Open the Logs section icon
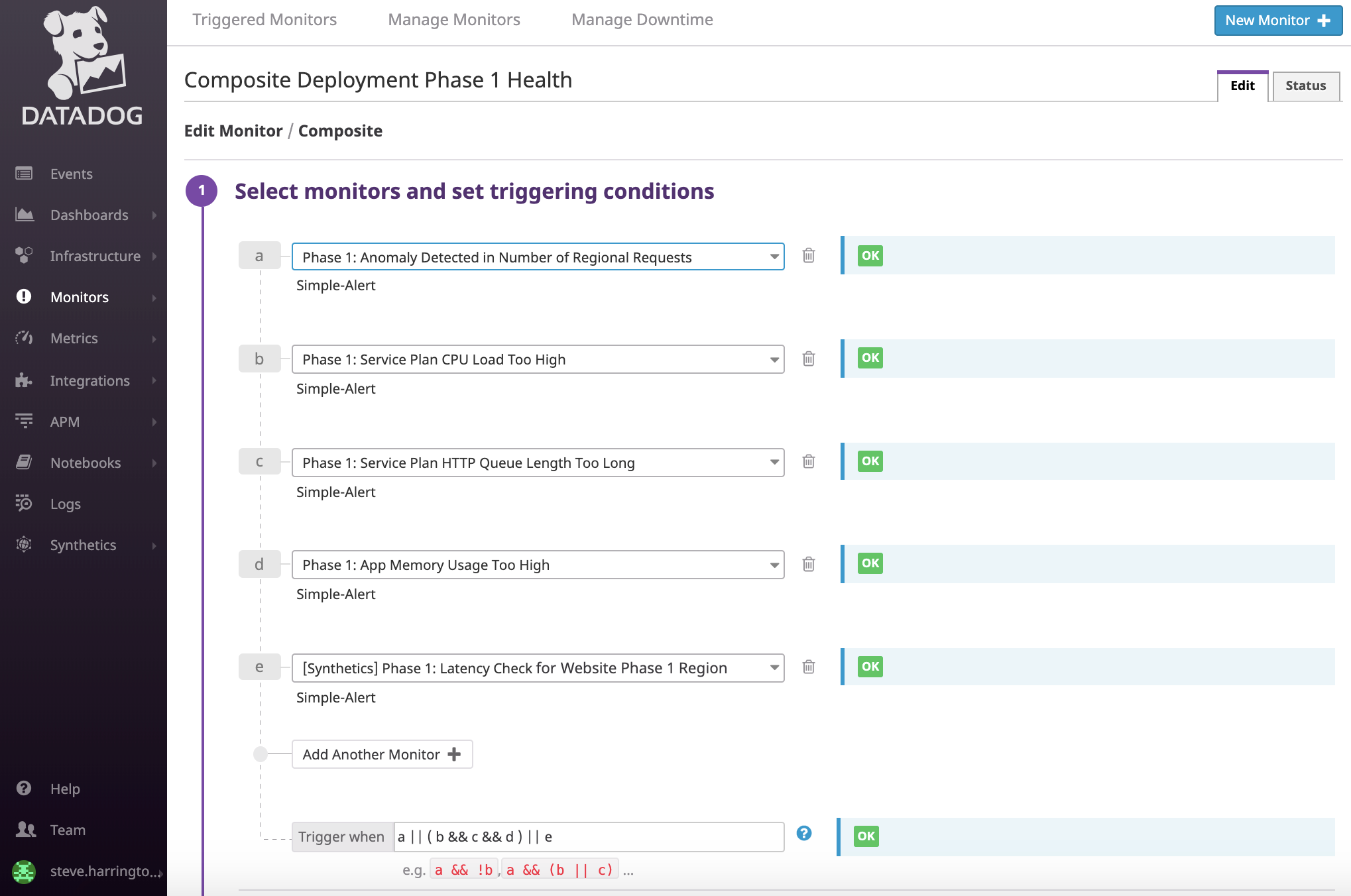Screen dimensions: 1351x896 pos(23,504)
